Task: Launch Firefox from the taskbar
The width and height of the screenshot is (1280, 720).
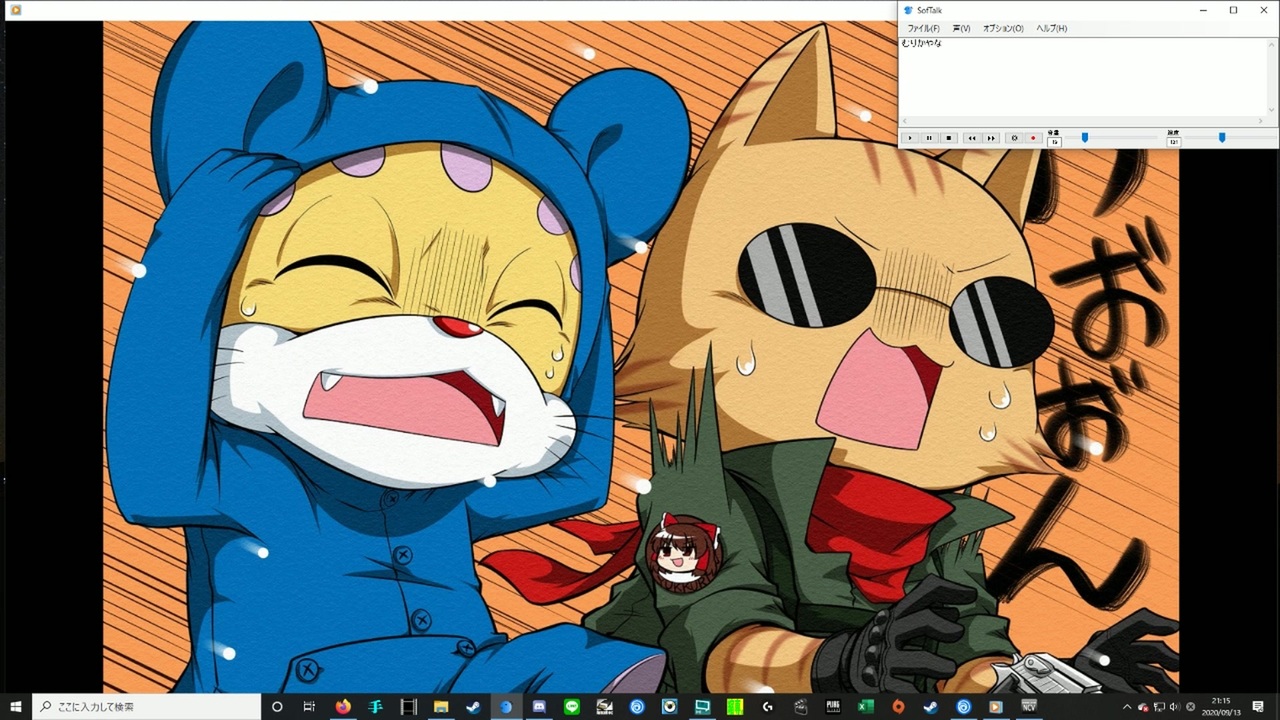Action: tap(343, 707)
